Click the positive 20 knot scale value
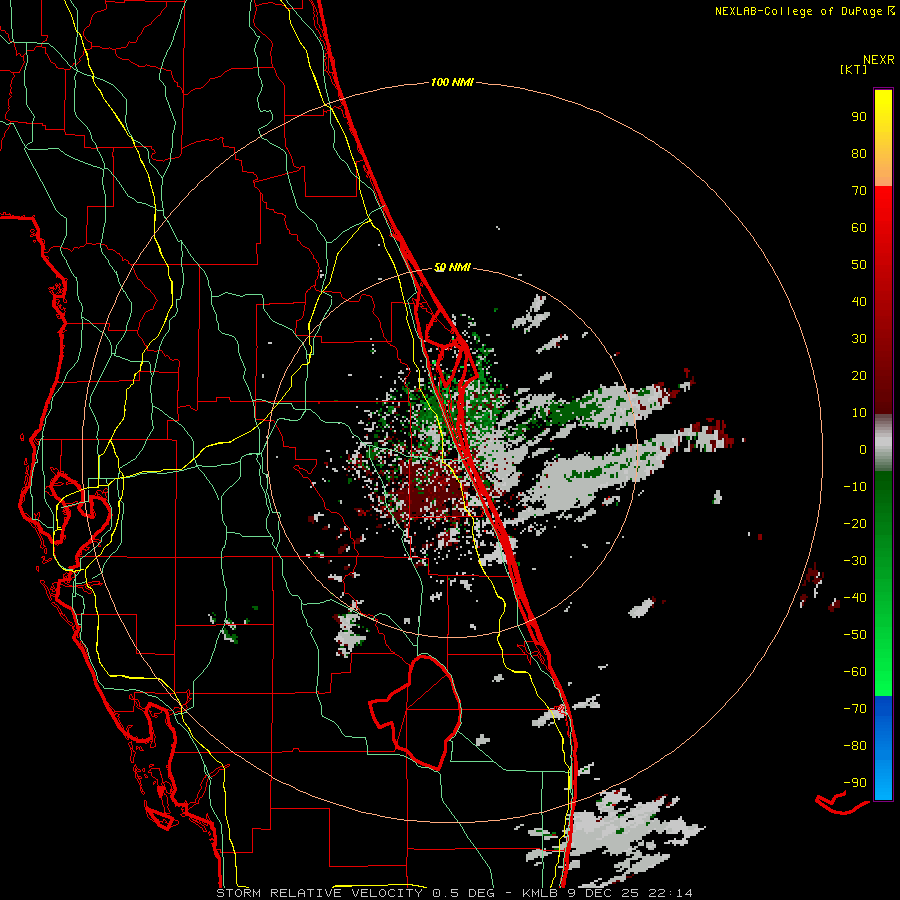The width and height of the screenshot is (900, 900). pyautogui.click(x=859, y=375)
